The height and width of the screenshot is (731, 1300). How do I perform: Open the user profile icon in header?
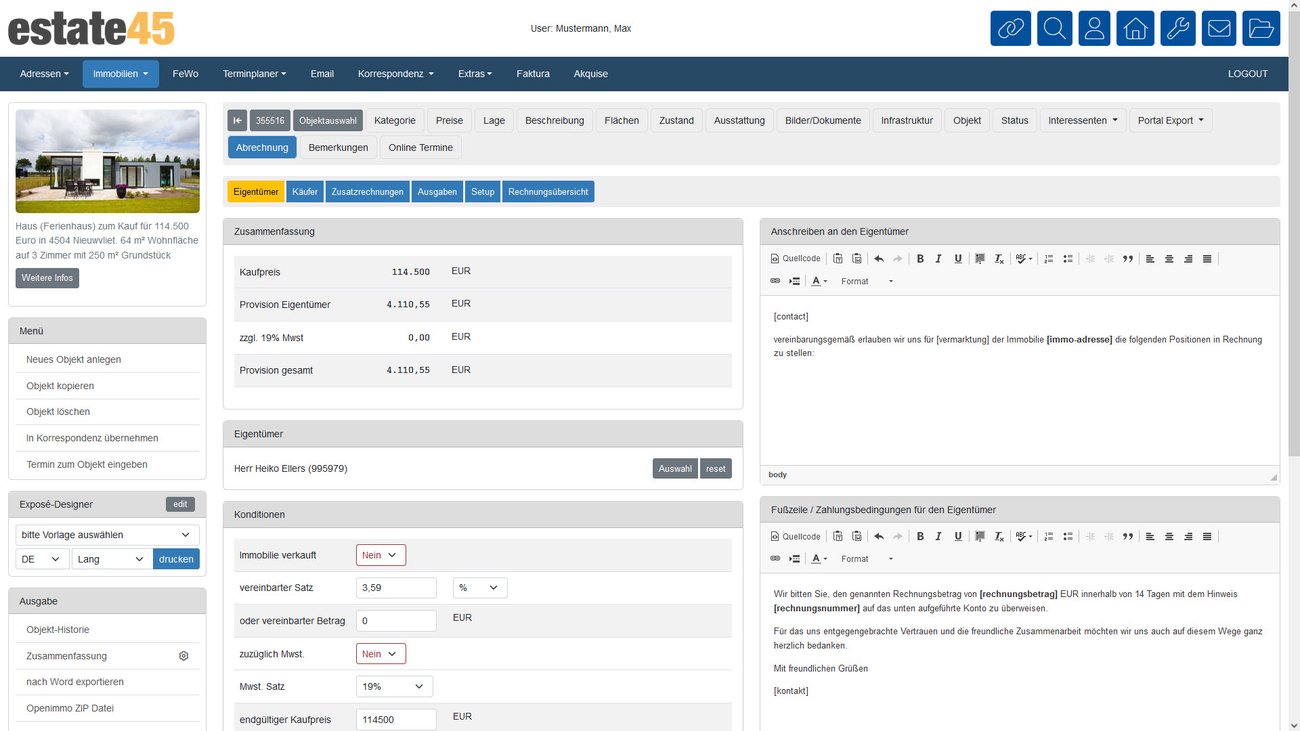pyautogui.click(x=1094, y=28)
